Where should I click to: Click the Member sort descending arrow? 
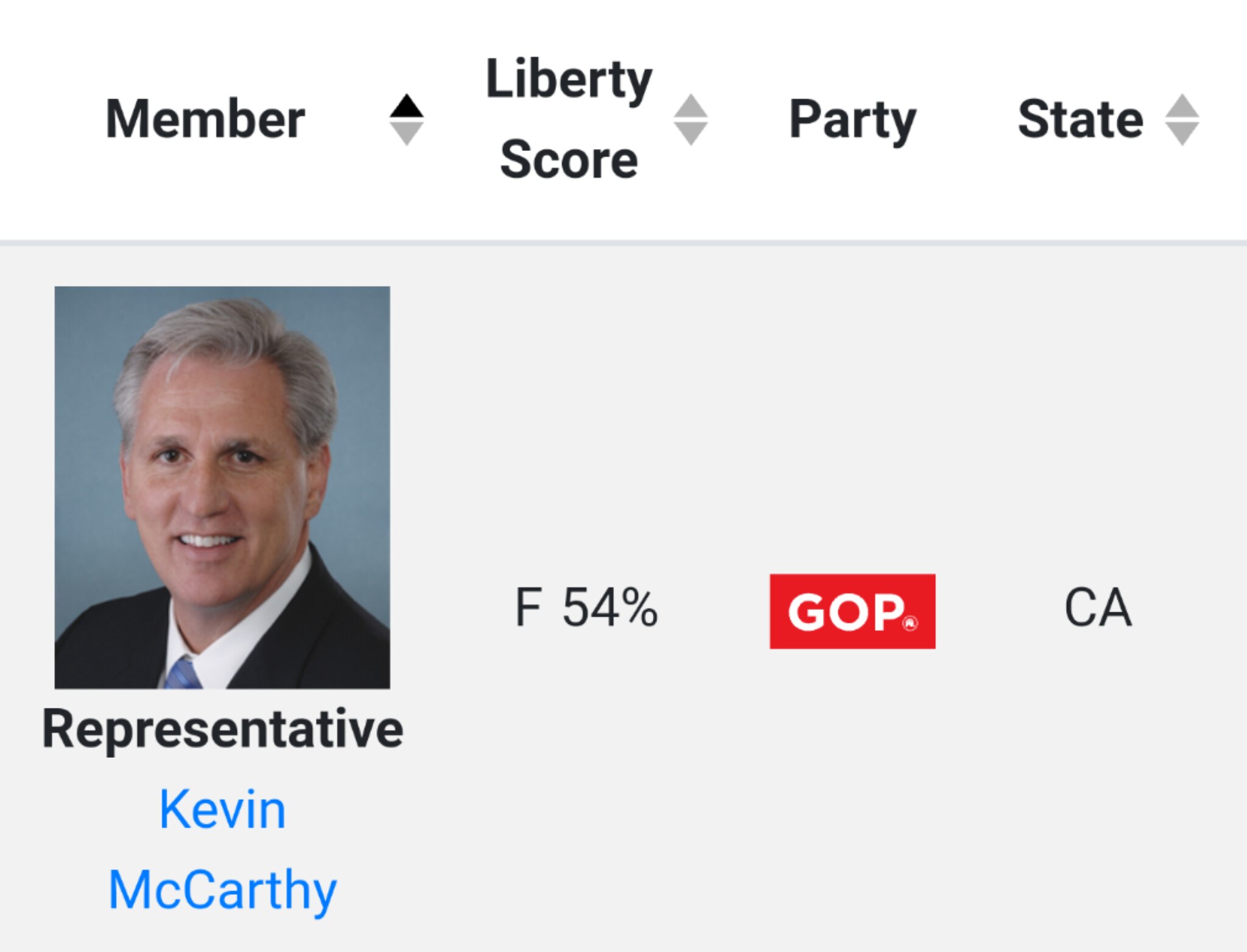tap(407, 133)
